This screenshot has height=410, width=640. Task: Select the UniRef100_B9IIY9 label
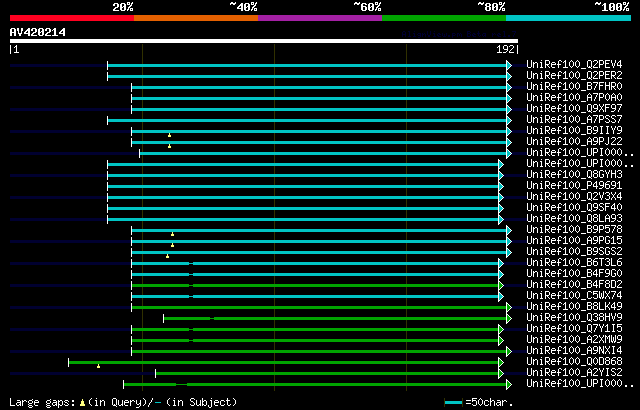pos(574,131)
